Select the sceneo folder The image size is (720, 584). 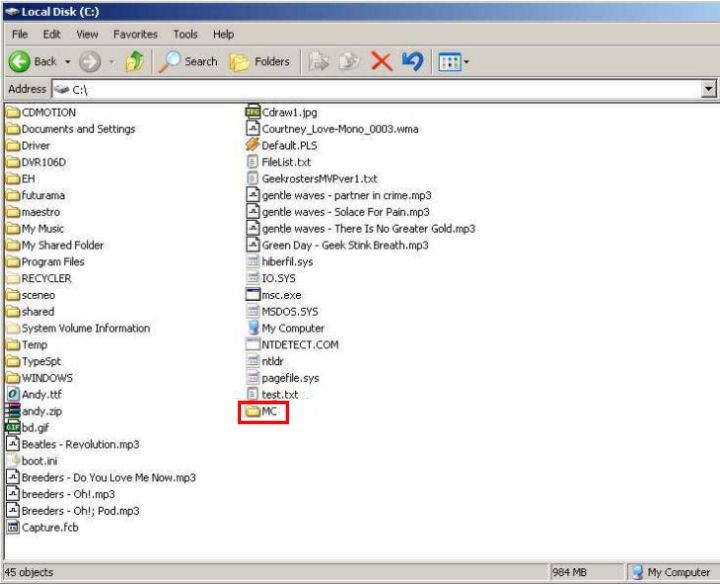30,295
